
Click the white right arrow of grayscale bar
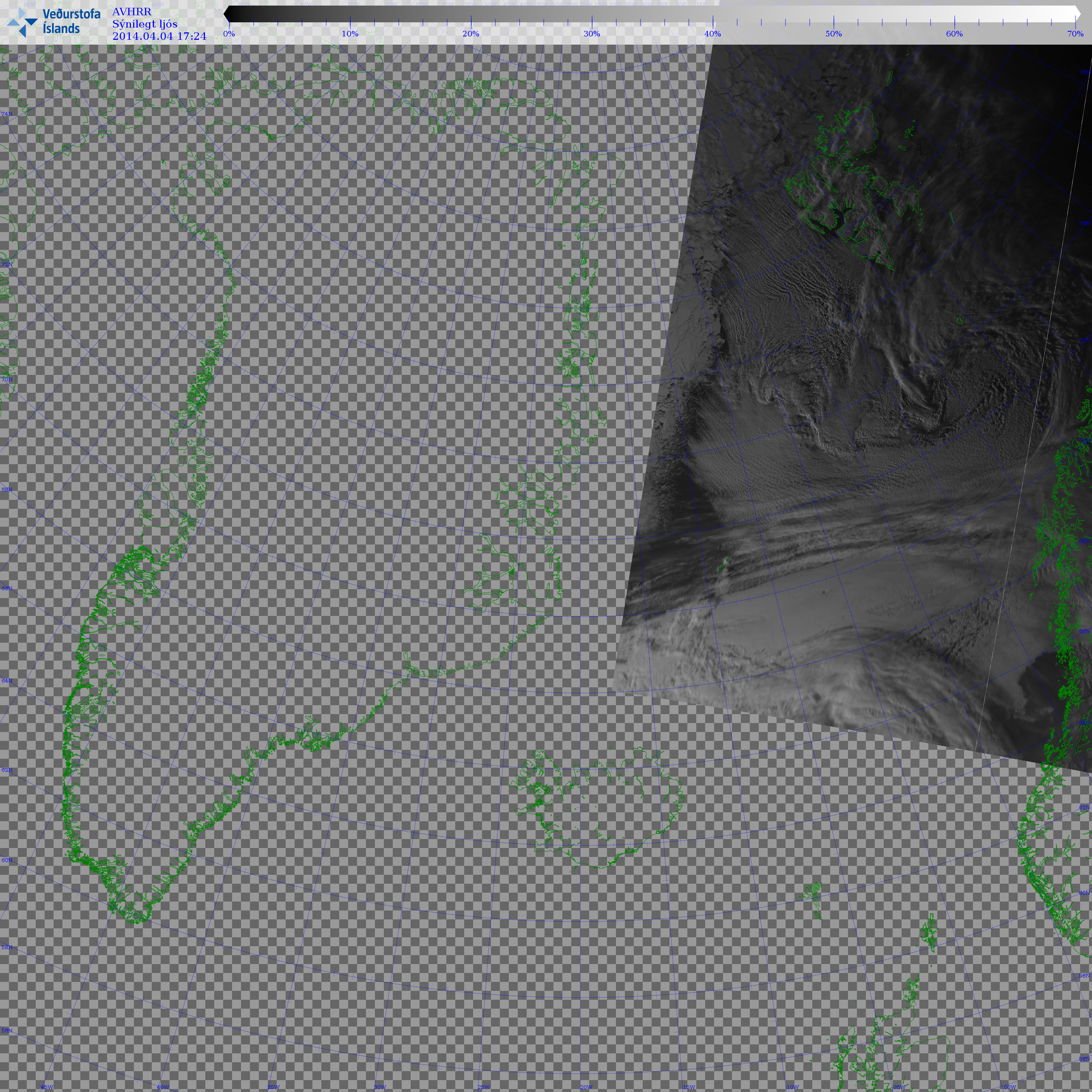(1077, 14)
